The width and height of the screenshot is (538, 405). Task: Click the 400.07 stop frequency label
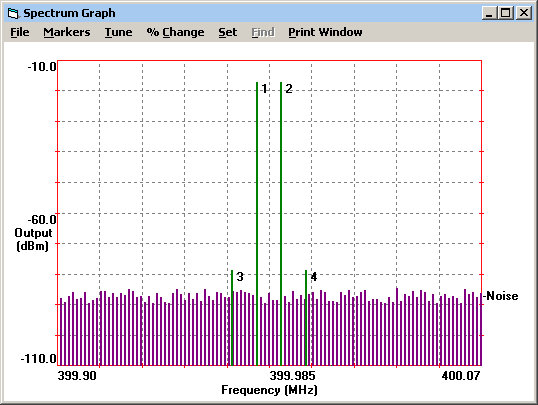click(461, 375)
